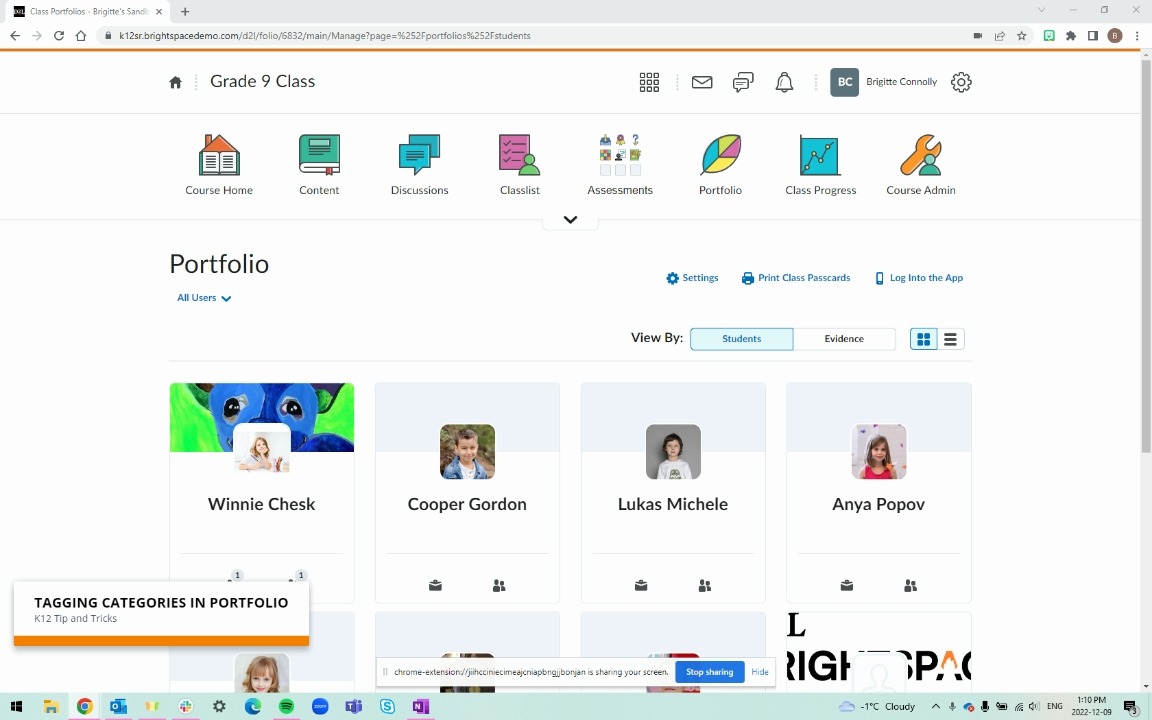Image resolution: width=1152 pixels, height=720 pixels.
Task: Open a new browser tab
Action: (x=185, y=12)
